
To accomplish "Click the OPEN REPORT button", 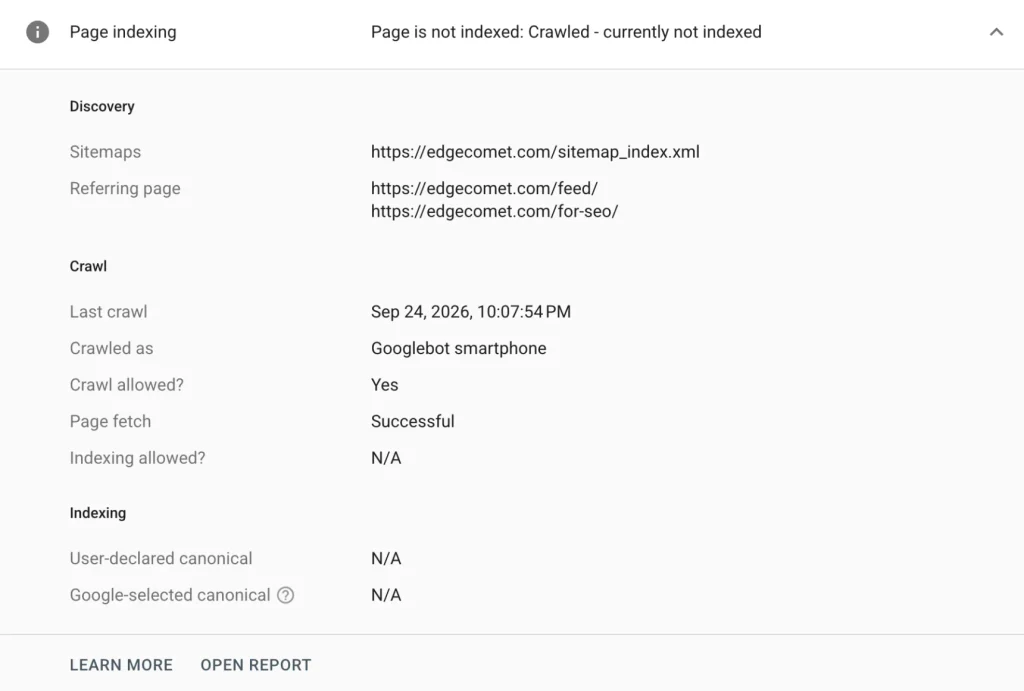I will coord(256,665).
